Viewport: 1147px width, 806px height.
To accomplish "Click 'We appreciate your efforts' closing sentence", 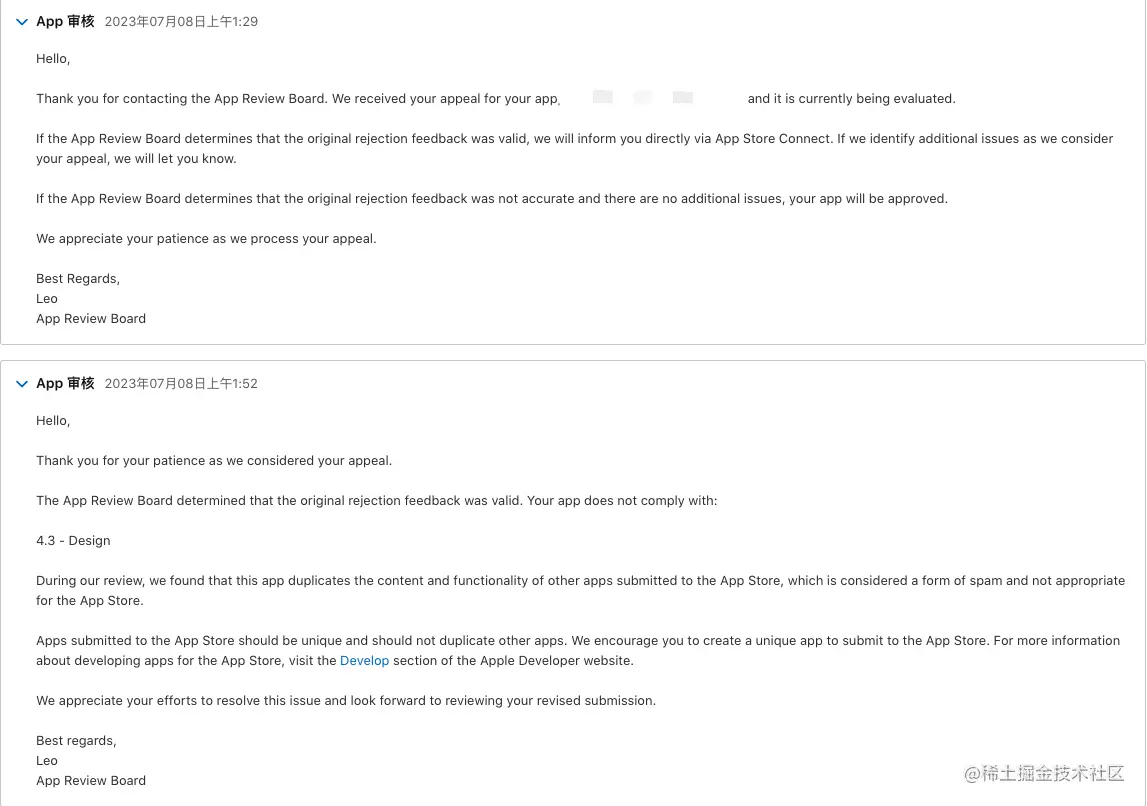I will pos(346,701).
